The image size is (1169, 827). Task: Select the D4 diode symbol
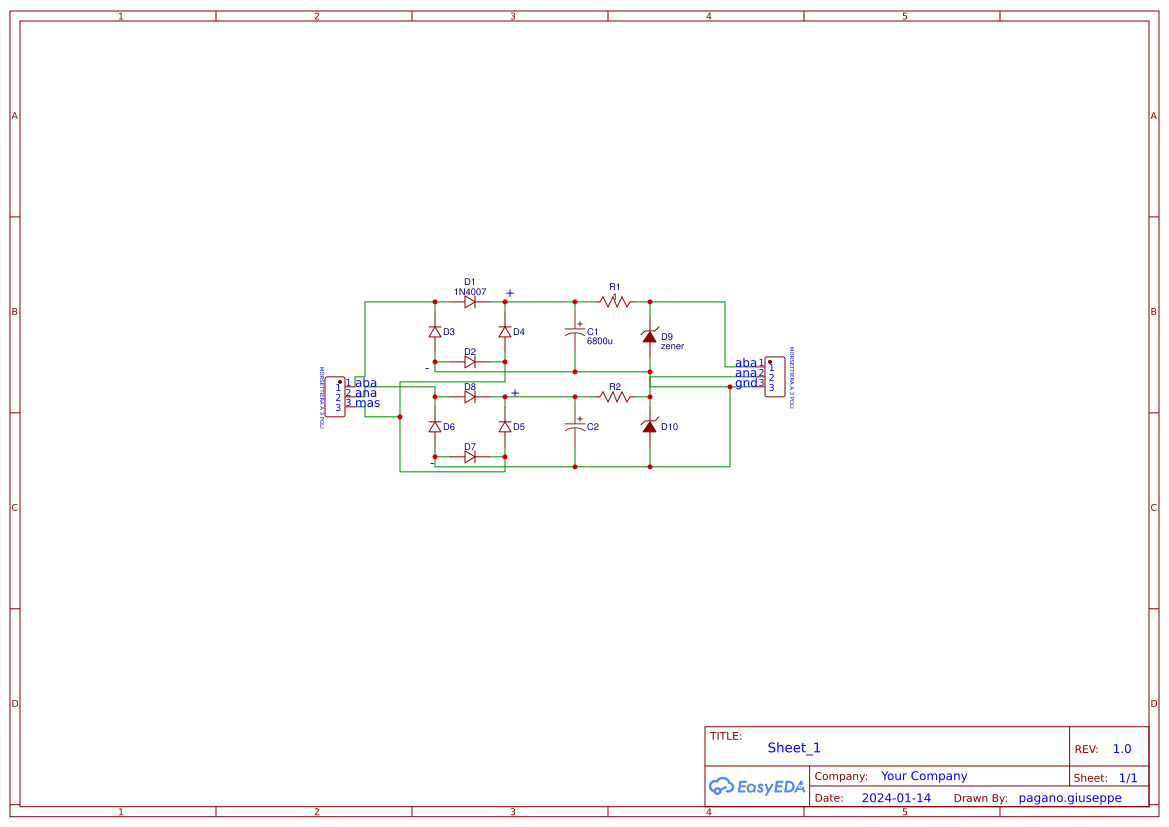(x=505, y=332)
